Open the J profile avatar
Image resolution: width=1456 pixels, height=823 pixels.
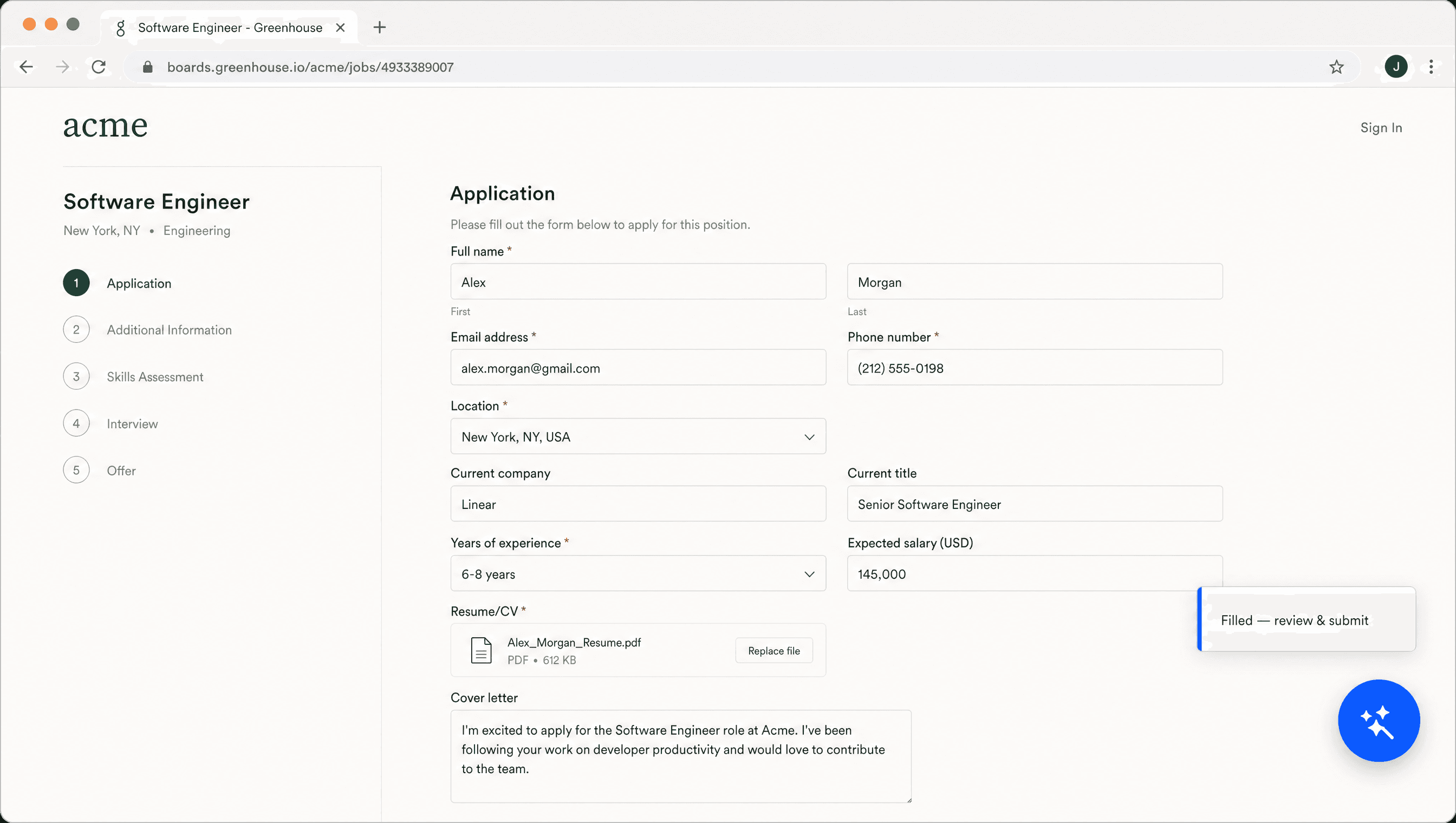click(1395, 67)
